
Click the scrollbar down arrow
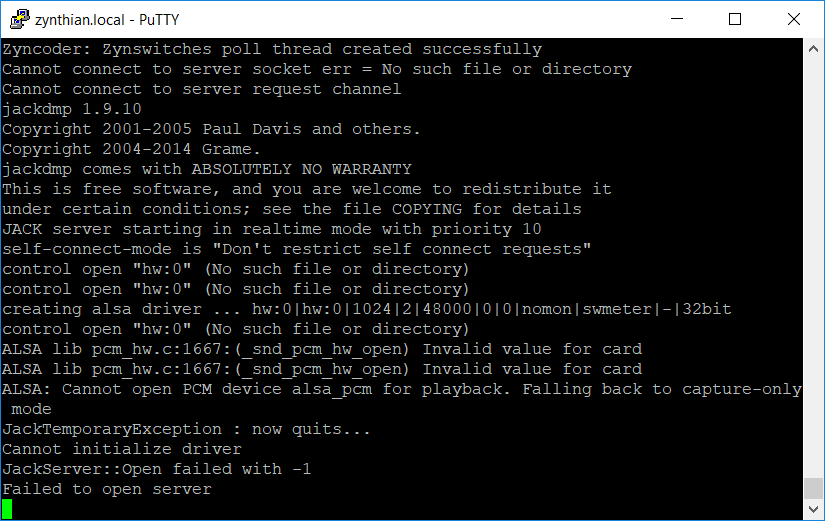(813, 509)
